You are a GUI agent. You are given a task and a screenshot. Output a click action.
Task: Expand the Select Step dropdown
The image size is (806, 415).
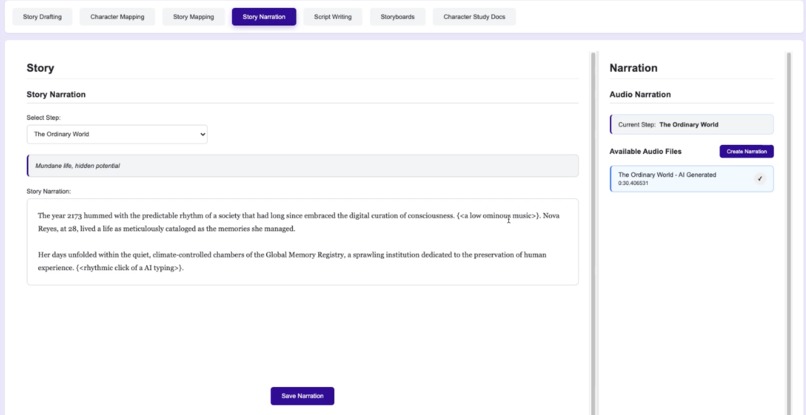click(117, 134)
